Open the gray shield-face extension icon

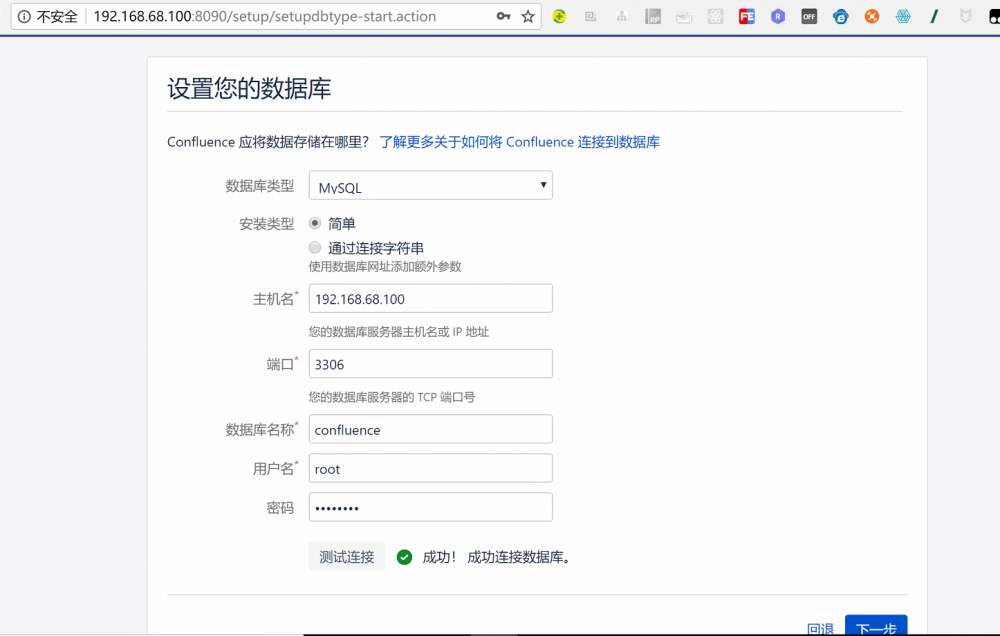pos(966,17)
